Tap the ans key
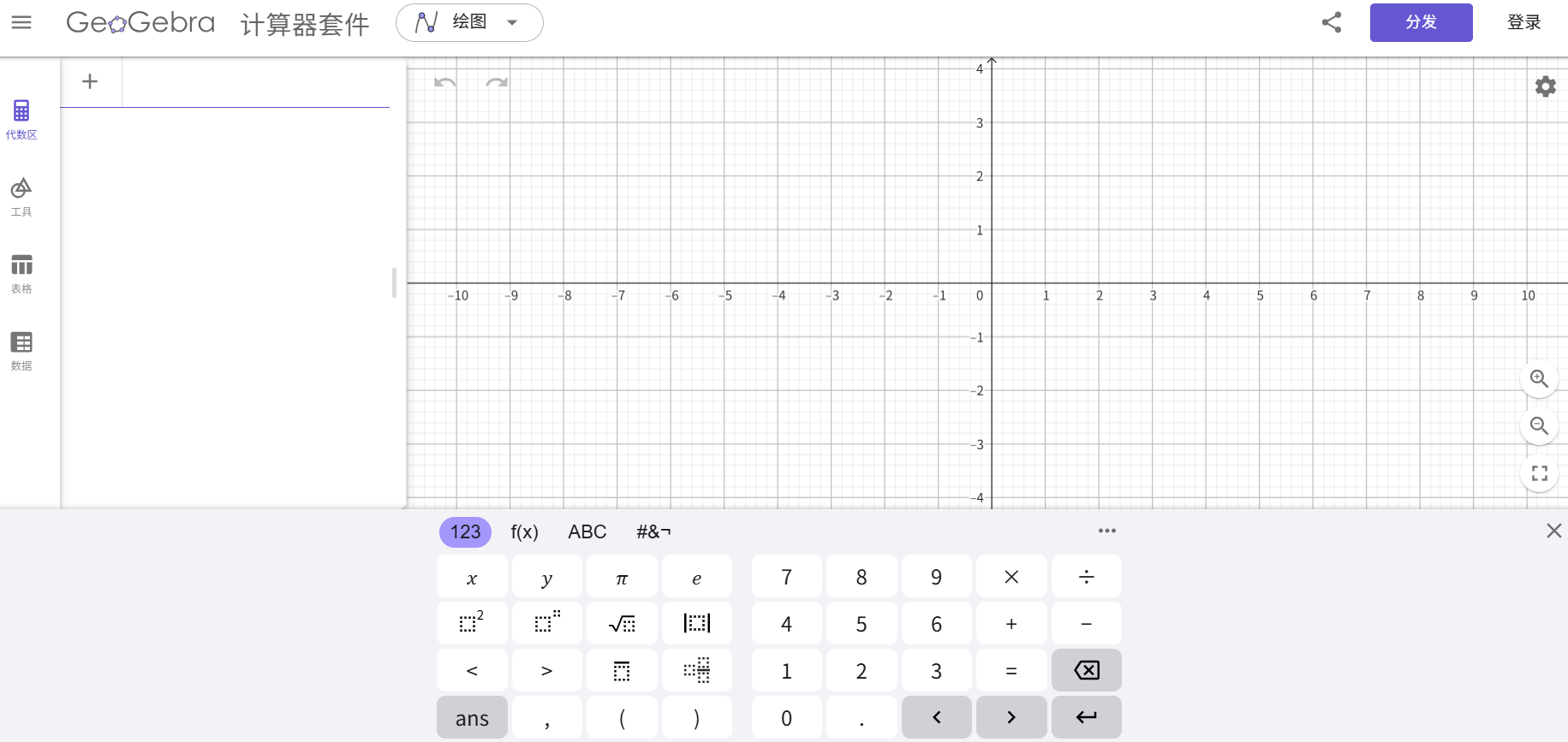 click(472, 717)
